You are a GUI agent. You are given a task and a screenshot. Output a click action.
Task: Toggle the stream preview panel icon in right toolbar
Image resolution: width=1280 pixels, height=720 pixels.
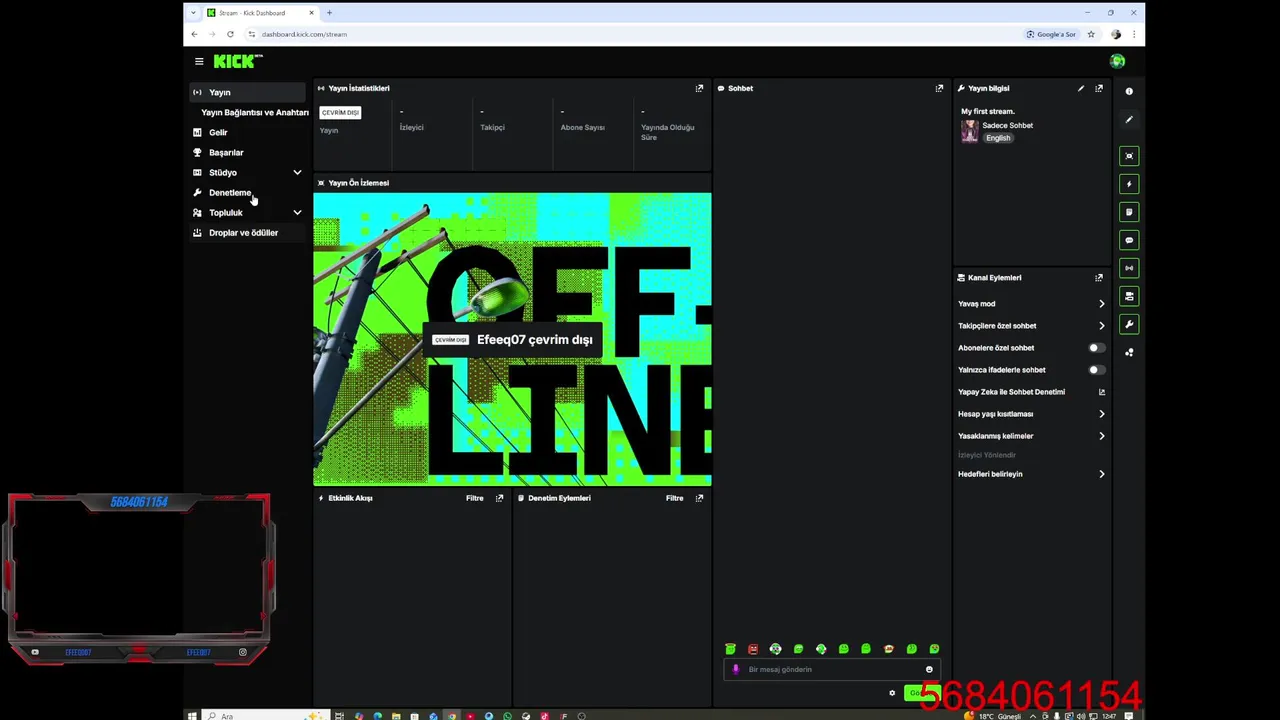click(1129, 156)
